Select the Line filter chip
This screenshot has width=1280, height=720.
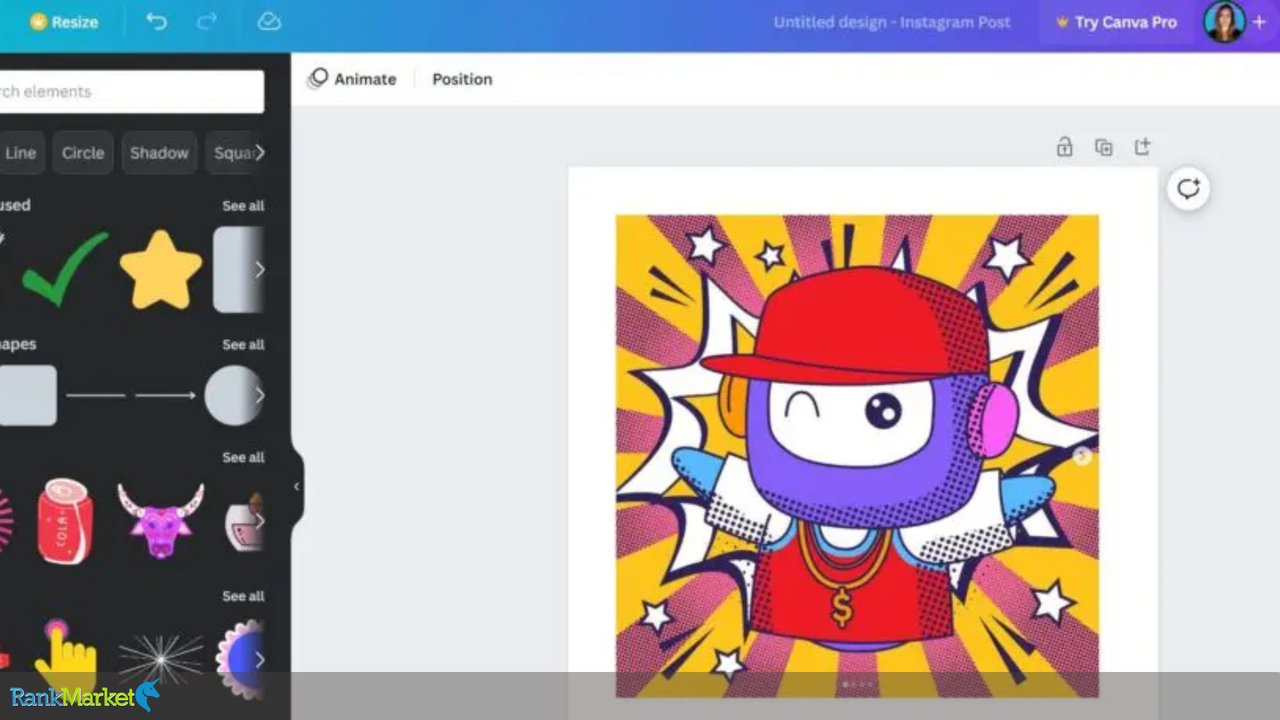21,153
